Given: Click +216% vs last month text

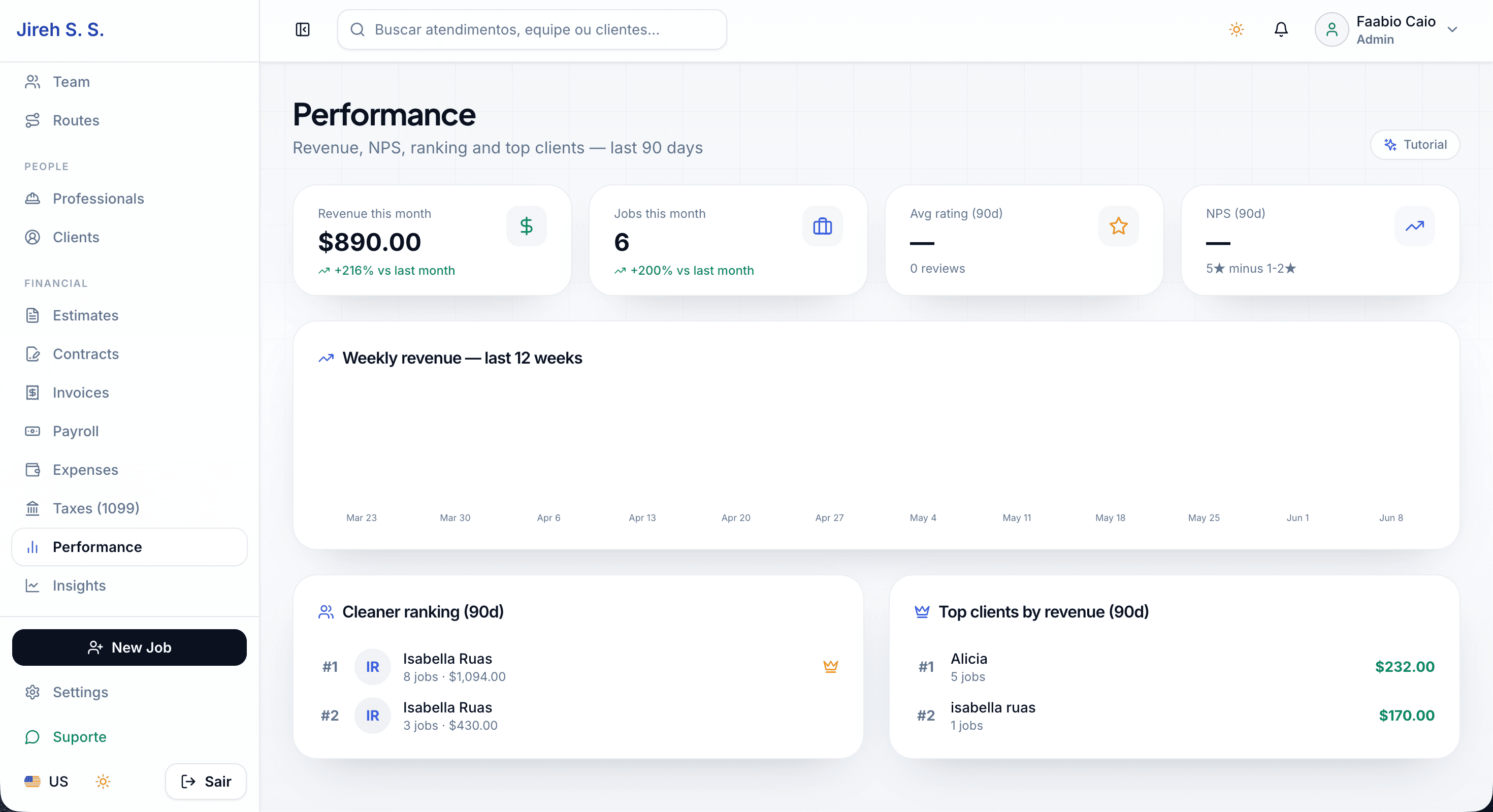Looking at the screenshot, I should [395, 270].
